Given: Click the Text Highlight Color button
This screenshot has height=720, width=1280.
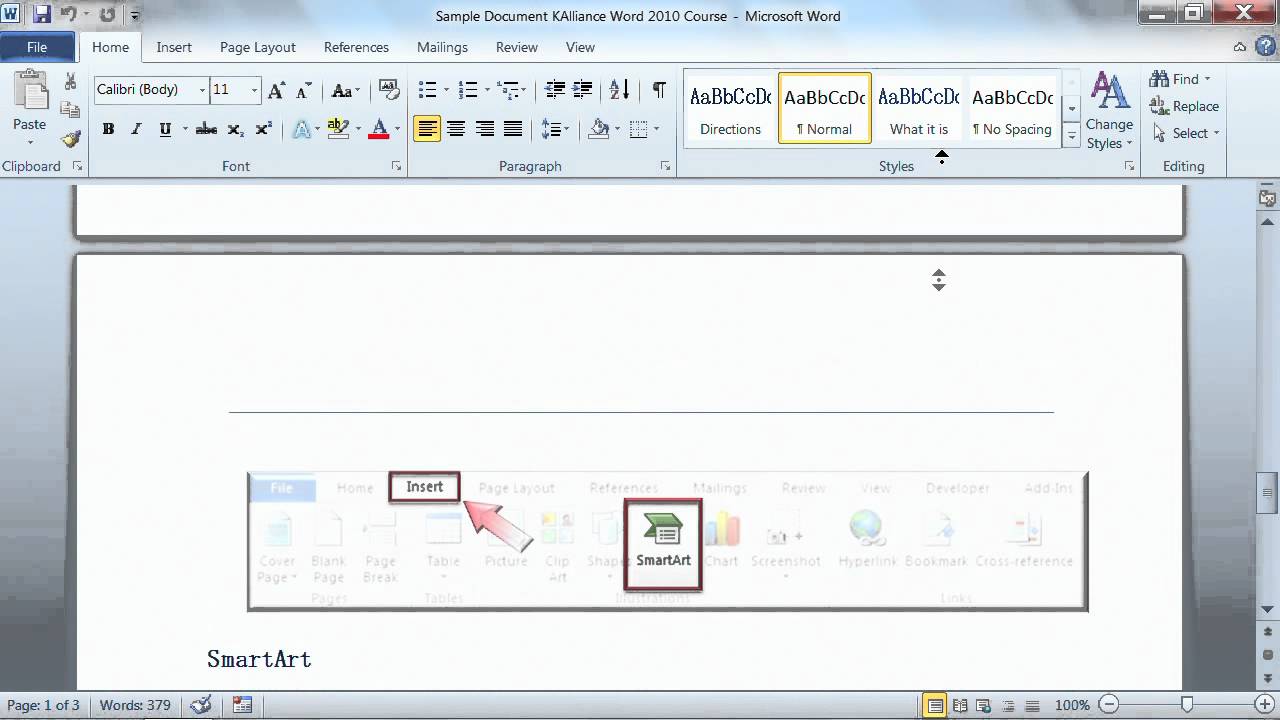Looking at the screenshot, I should [337, 129].
